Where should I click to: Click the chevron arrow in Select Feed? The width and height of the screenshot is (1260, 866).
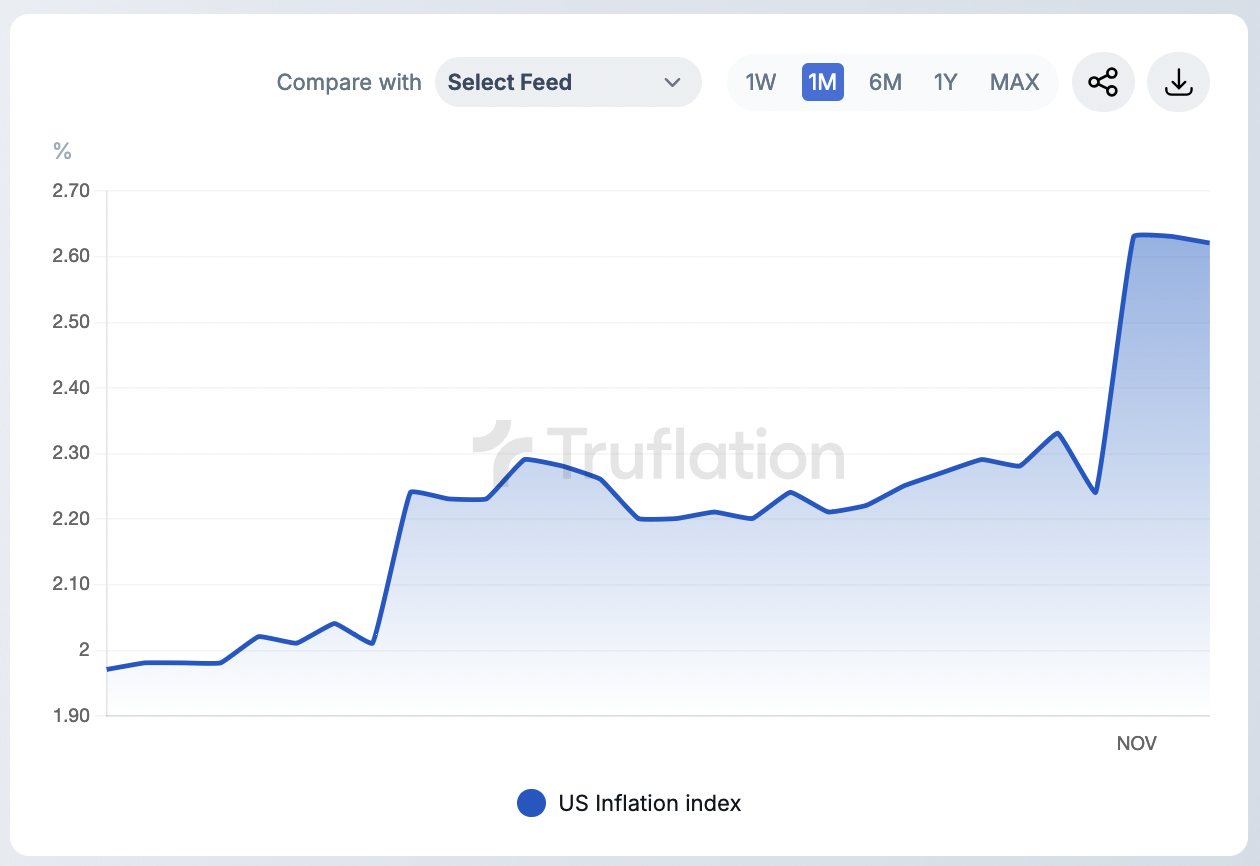[672, 82]
